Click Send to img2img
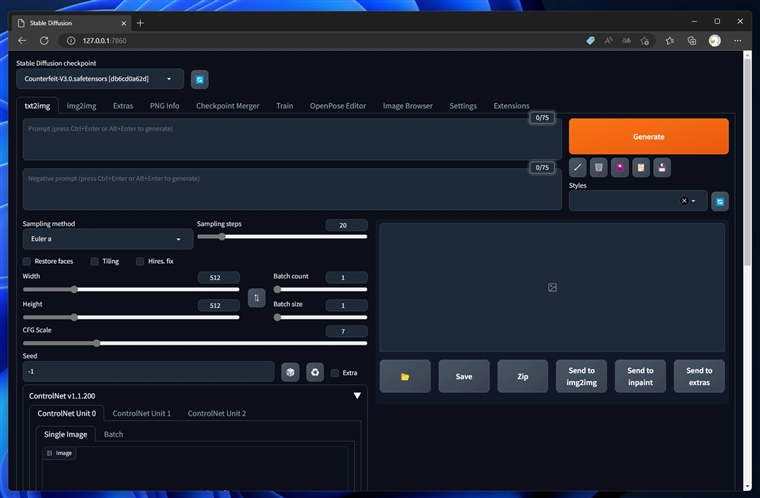The height and width of the screenshot is (498, 760). [582, 376]
